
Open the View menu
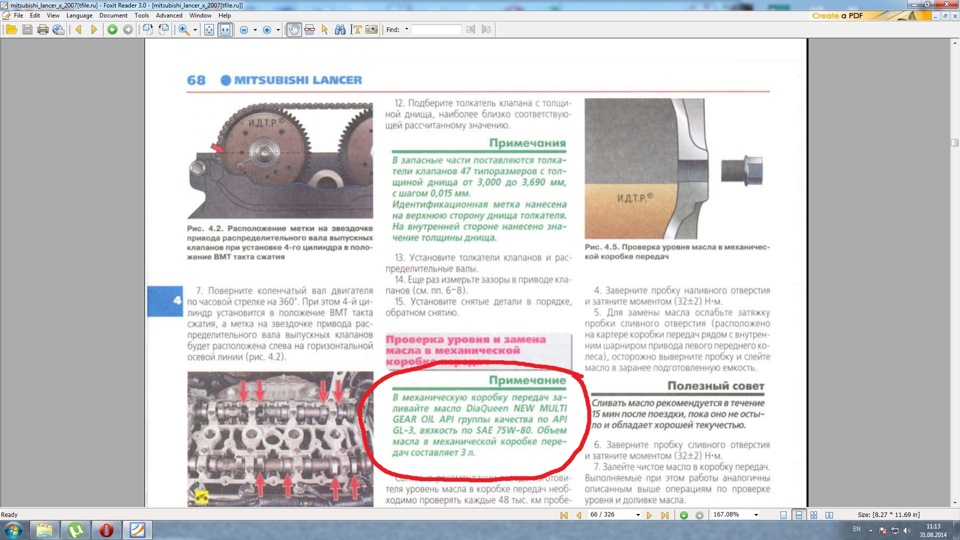(x=53, y=15)
